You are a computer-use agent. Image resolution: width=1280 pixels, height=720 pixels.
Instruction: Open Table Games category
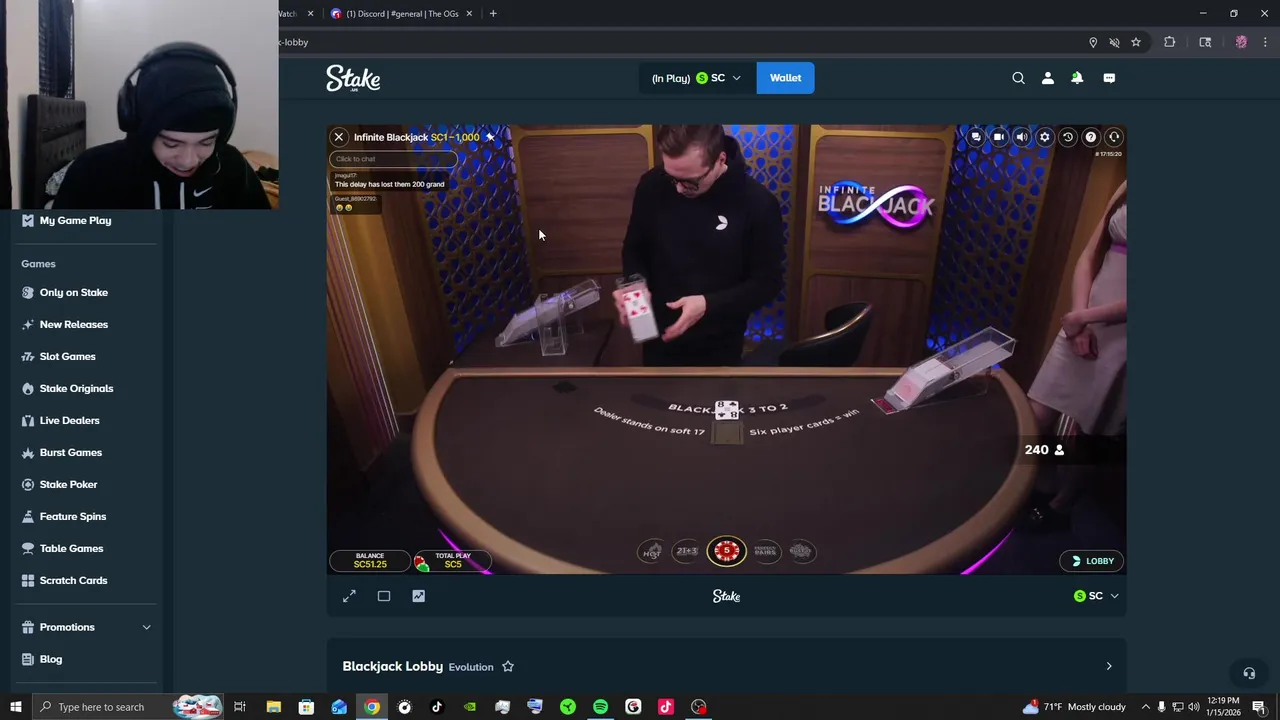coord(71,548)
